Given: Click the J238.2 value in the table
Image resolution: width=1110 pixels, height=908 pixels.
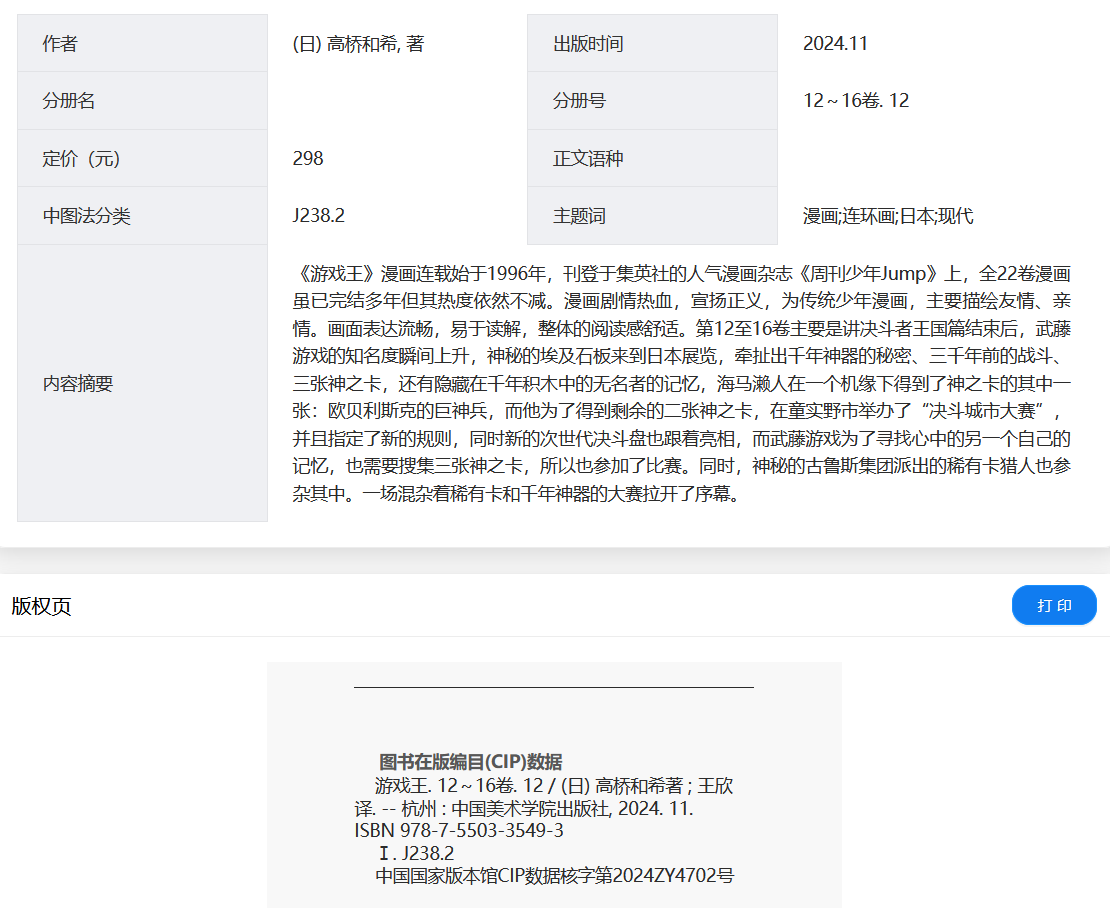Looking at the screenshot, I should point(319,216).
